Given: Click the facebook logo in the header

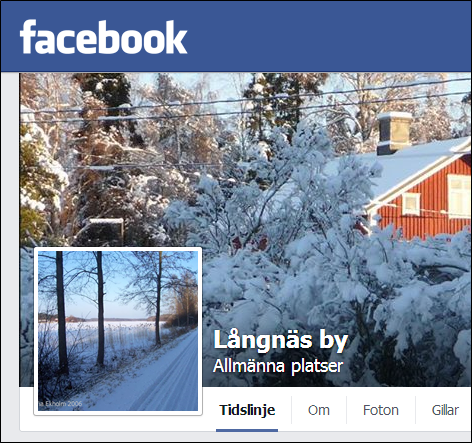Looking at the screenshot, I should coord(103,37).
